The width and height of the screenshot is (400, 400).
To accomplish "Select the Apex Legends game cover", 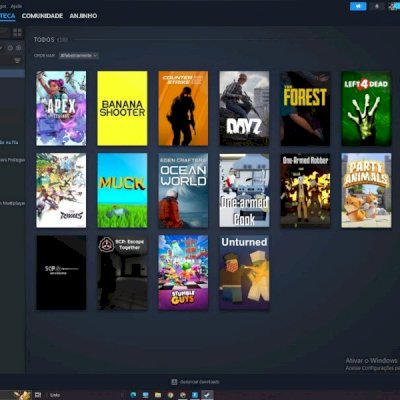I will point(61,108).
